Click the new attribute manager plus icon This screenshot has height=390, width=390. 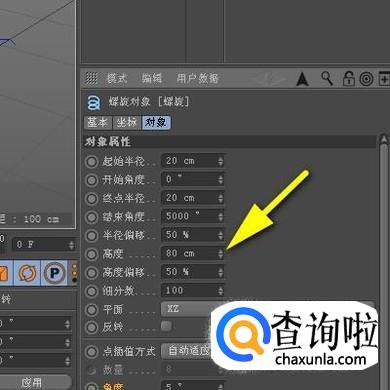point(384,79)
